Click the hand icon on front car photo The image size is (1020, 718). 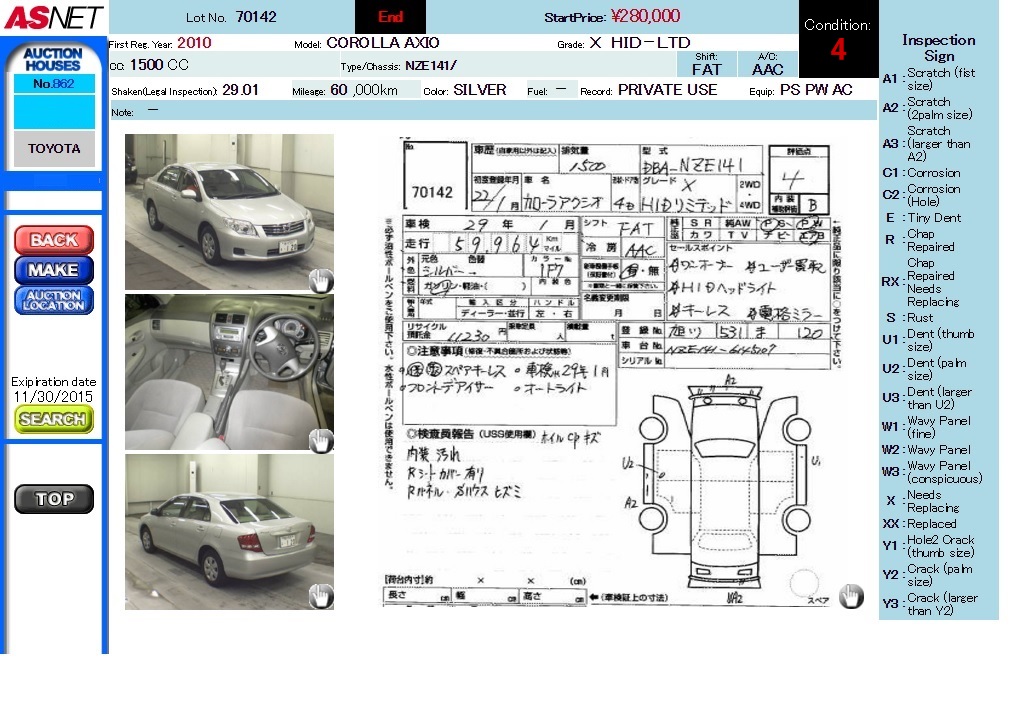tap(320, 280)
